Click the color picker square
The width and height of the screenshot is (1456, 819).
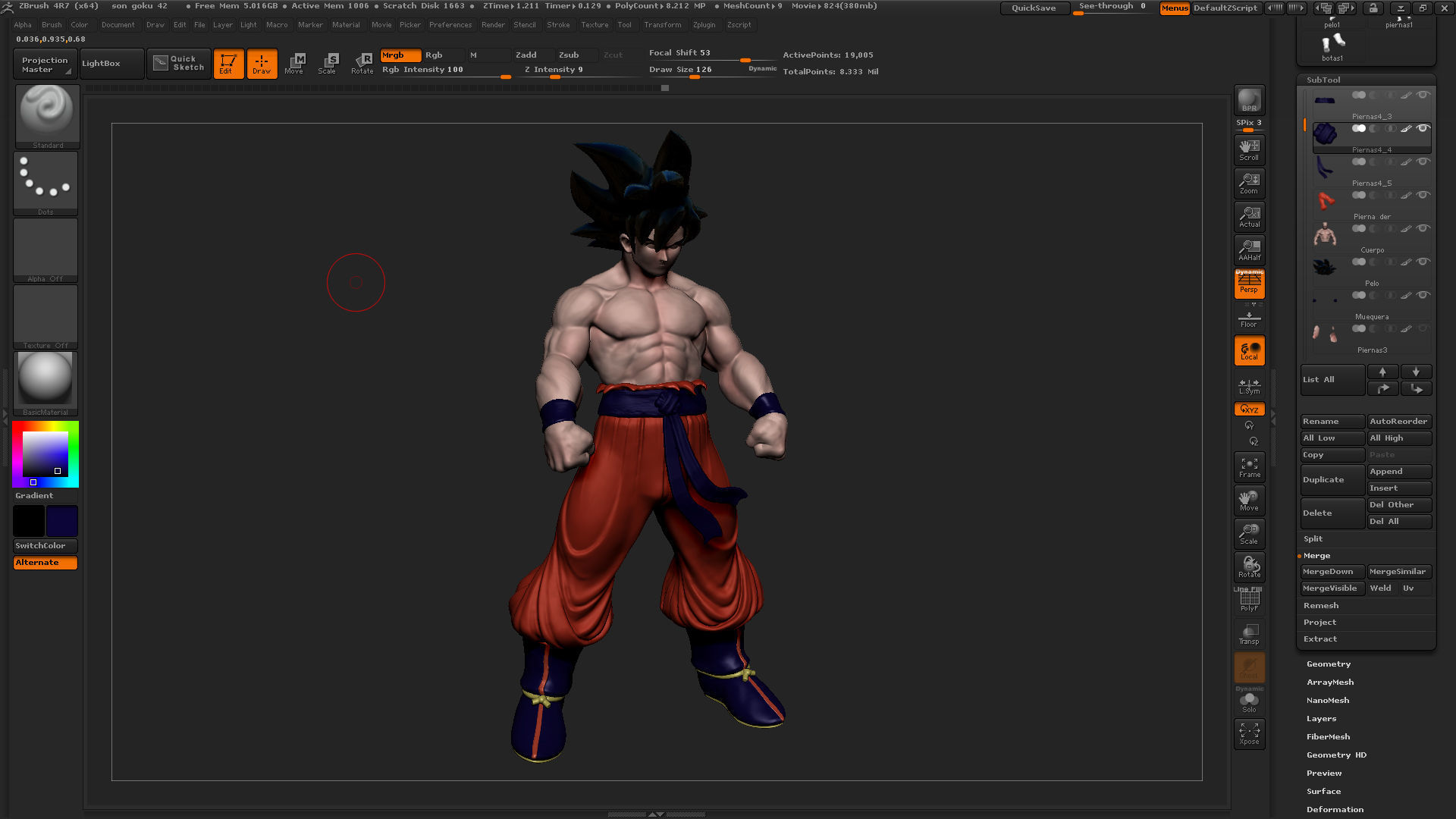coord(45,454)
